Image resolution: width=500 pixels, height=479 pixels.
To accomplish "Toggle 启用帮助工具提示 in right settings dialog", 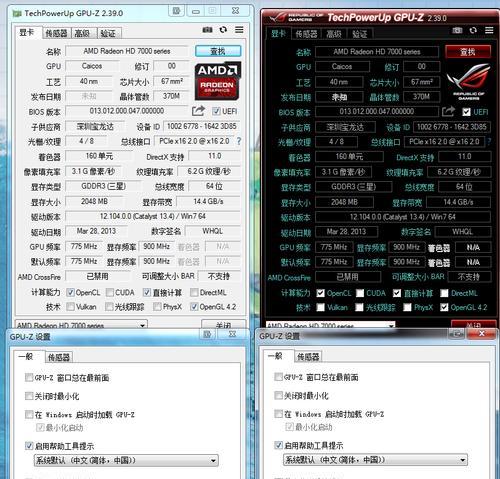I will 278,445.
